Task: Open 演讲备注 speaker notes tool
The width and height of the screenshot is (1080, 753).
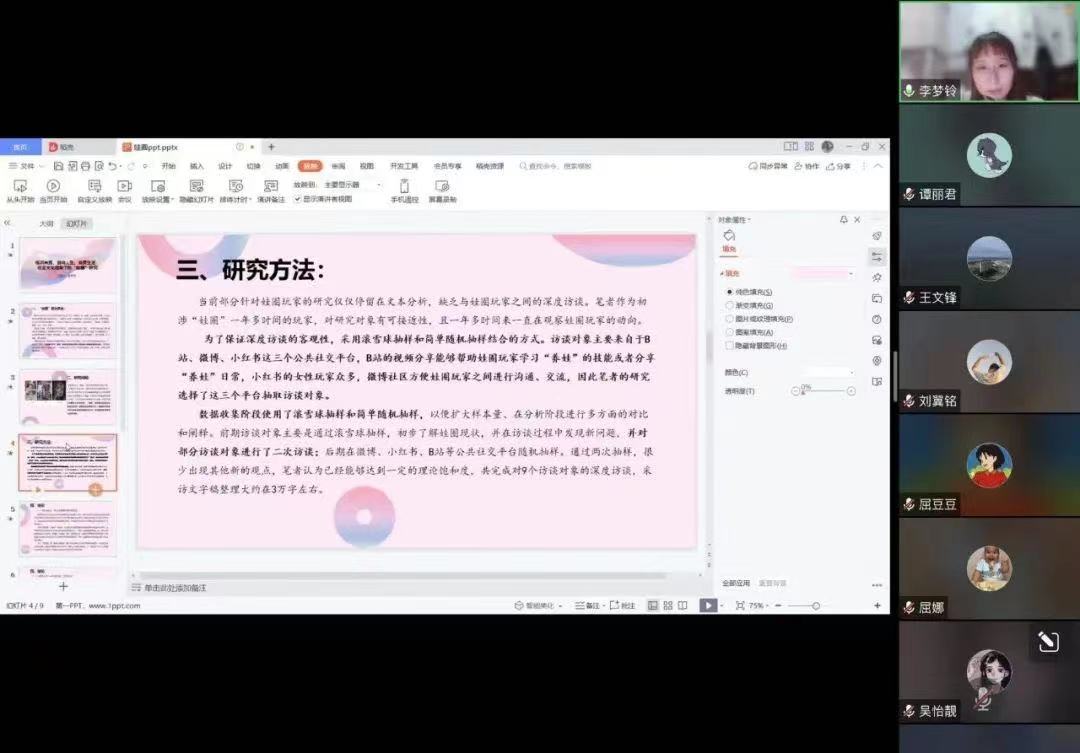Action: (x=271, y=186)
